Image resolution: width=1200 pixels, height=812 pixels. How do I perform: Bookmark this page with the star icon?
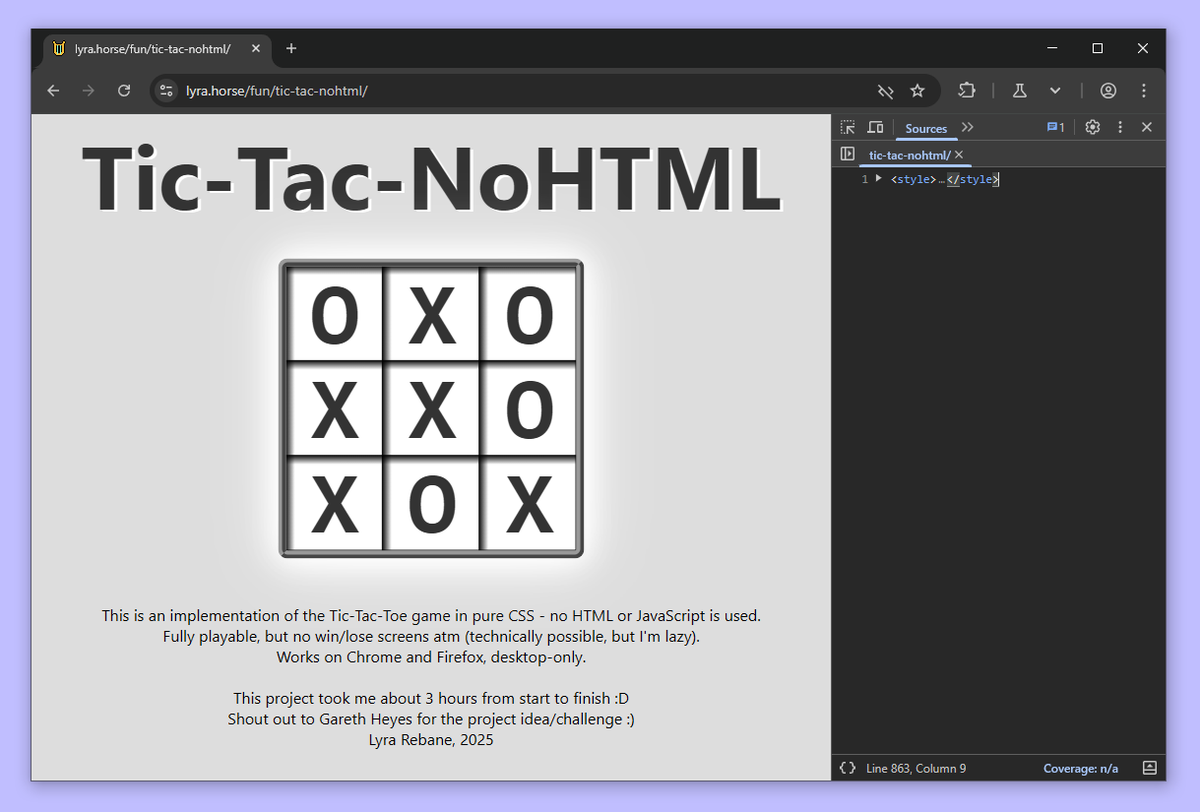coord(917,91)
